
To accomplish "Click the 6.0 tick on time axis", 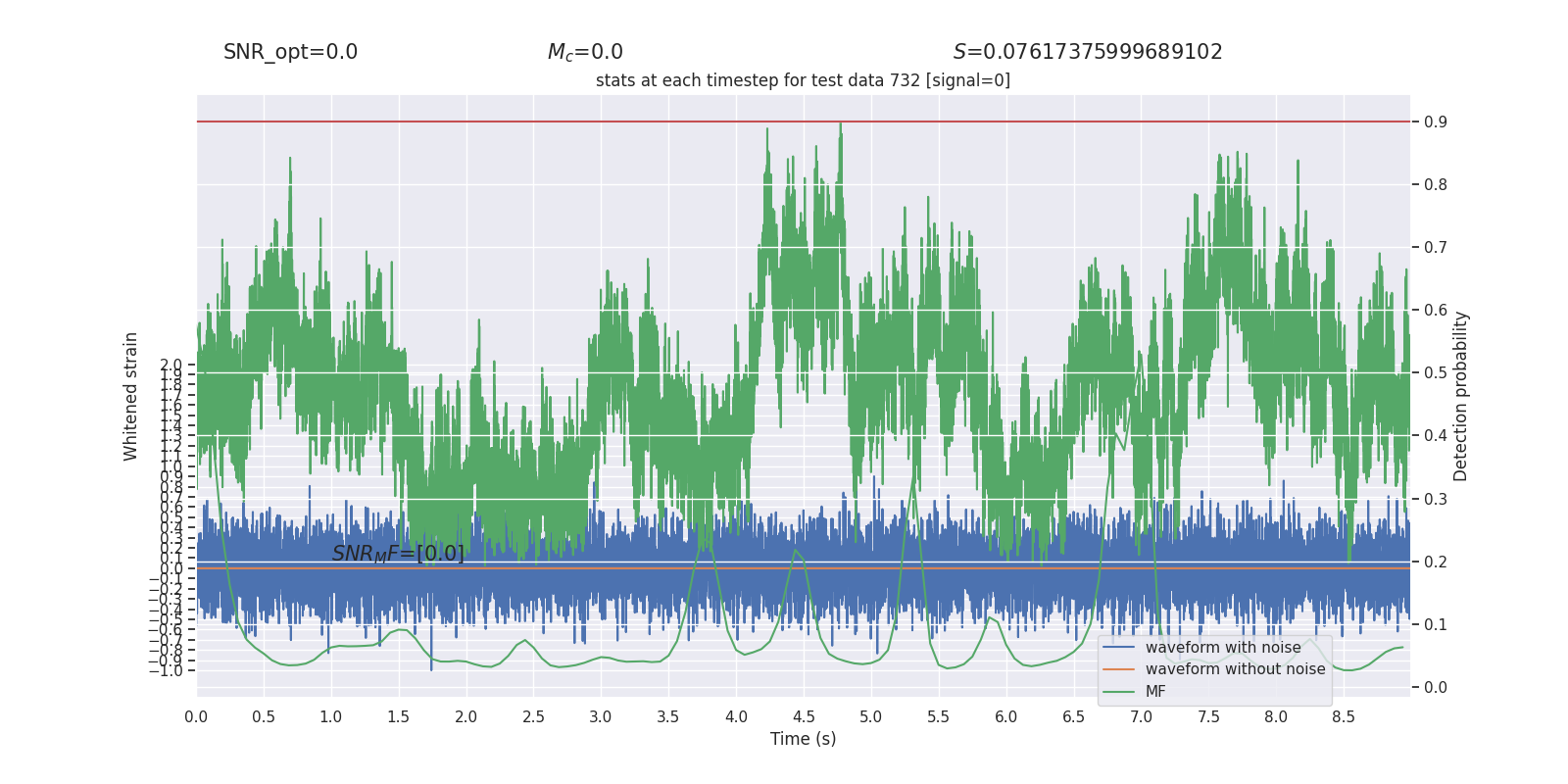I will tap(1006, 717).
